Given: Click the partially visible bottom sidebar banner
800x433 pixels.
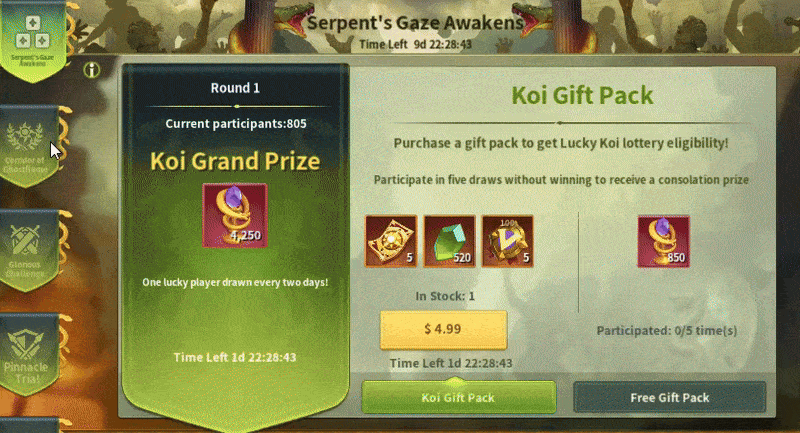Looking at the screenshot, I should click(30, 425).
